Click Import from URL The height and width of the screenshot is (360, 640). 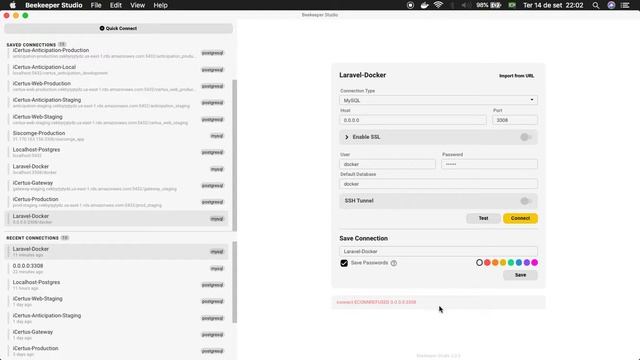tap(516, 76)
